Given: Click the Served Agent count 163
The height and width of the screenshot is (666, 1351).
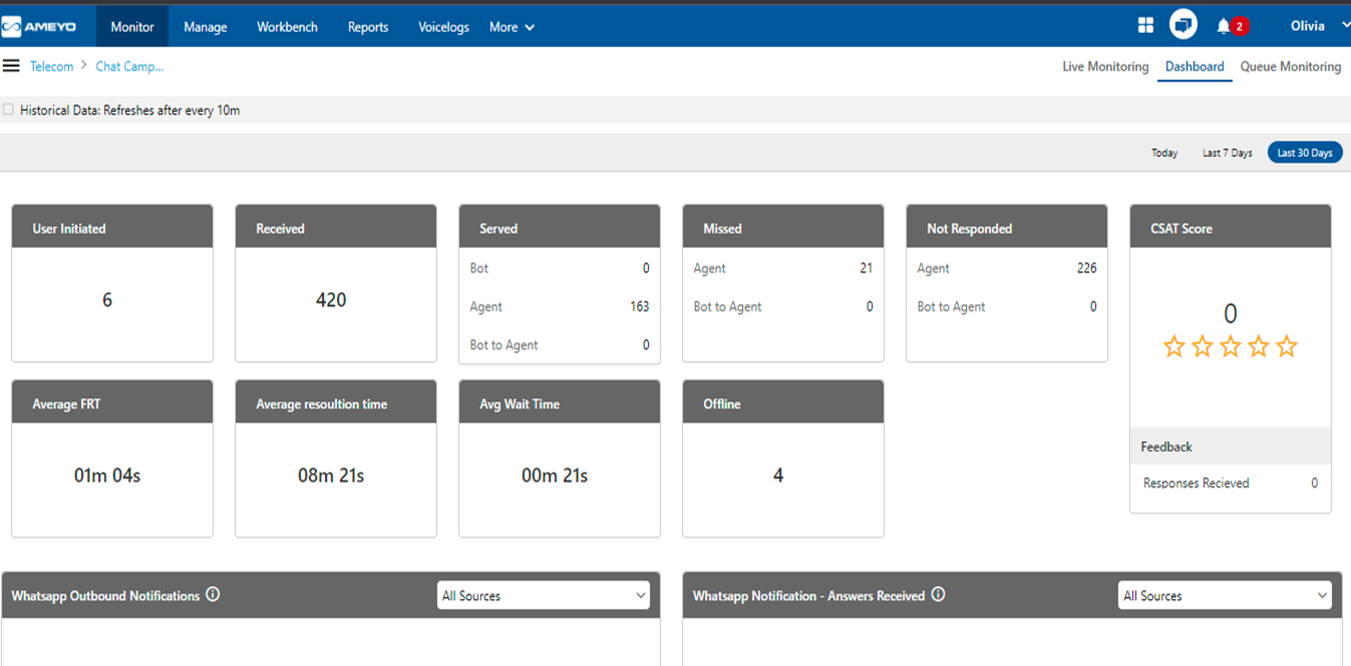Looking at the screenshot, I should (x=640, y=307).
